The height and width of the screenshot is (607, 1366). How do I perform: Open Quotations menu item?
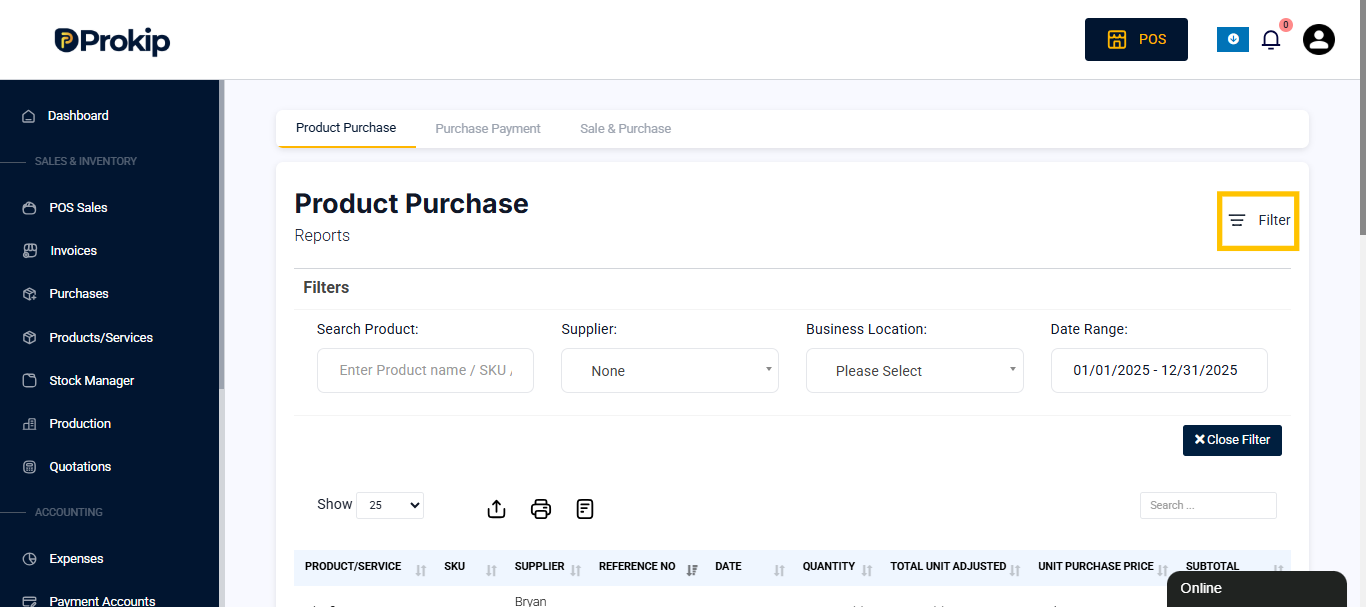point(80,467)
